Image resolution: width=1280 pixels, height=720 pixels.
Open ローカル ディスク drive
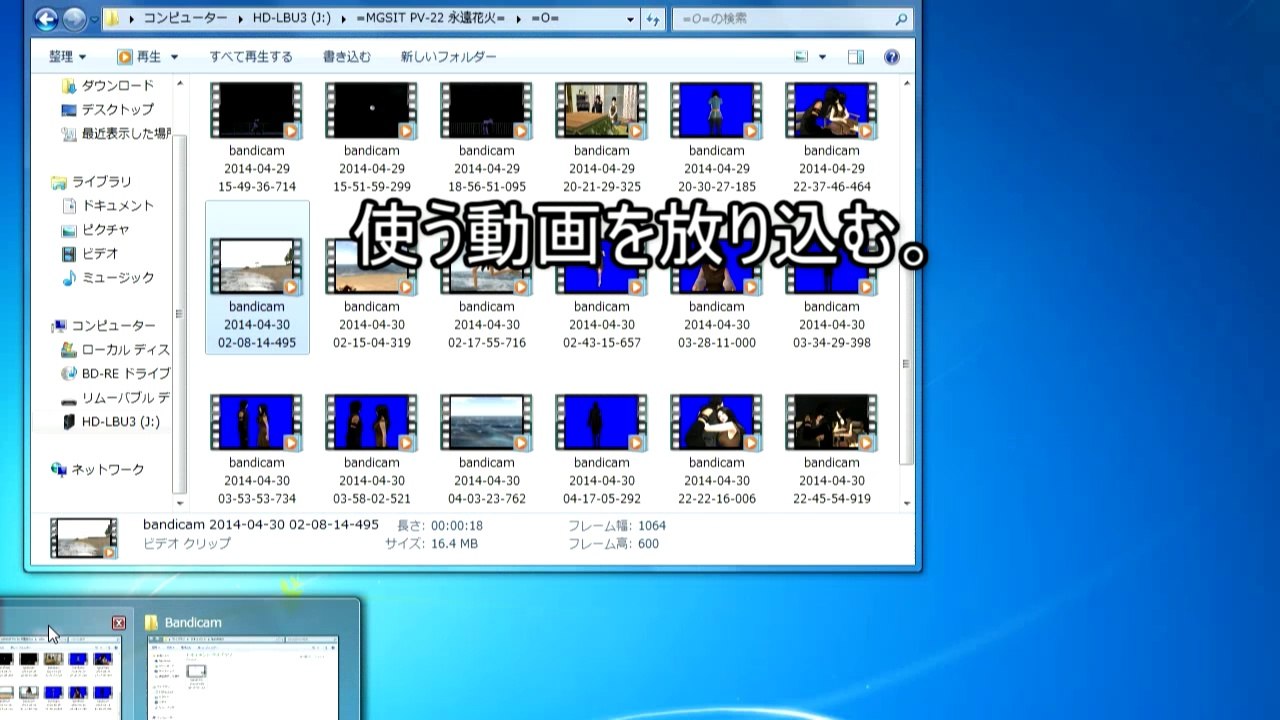pos(115,350)
